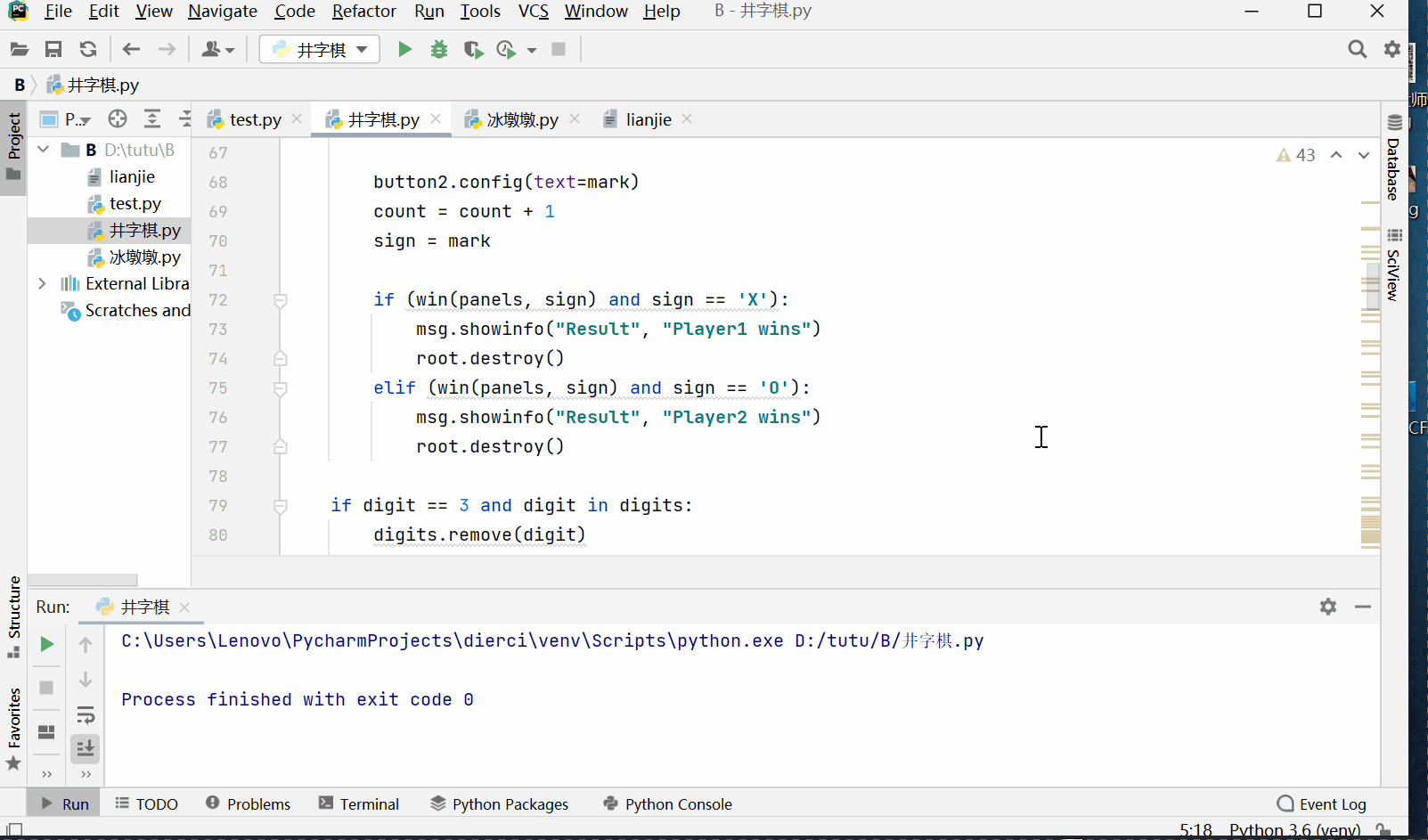1428x840 pixels.
Task: Select lianjie file in project tree
Action: (x=132, y=177)
